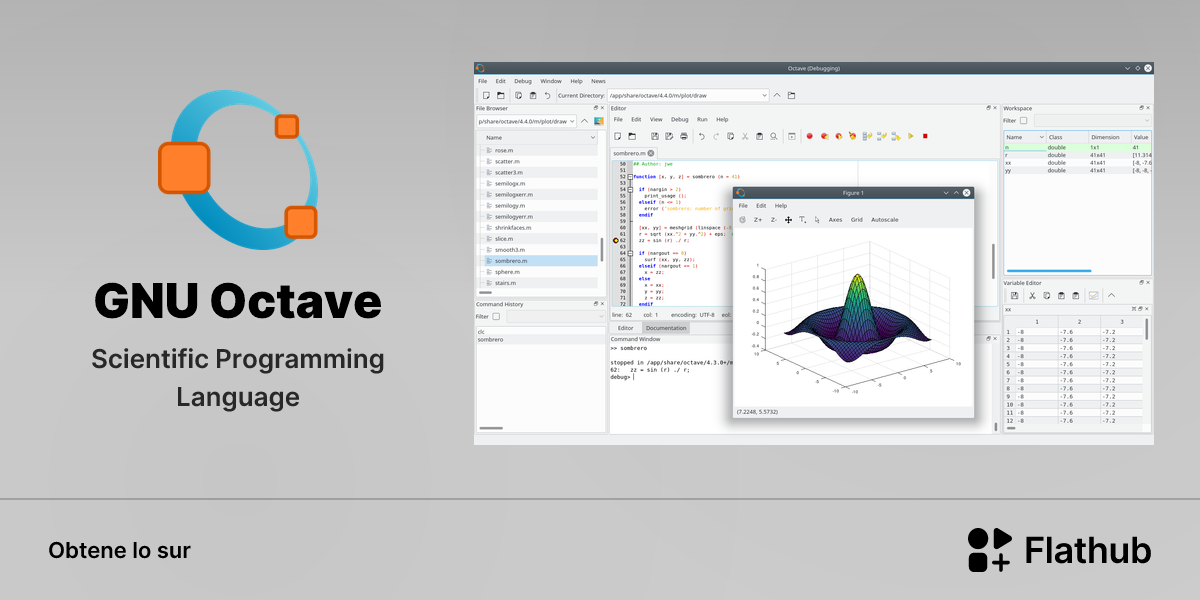Click Copy icon in main Octave toolbar
This screenshot has height=600, width=1200.
[x=518, y=95]
